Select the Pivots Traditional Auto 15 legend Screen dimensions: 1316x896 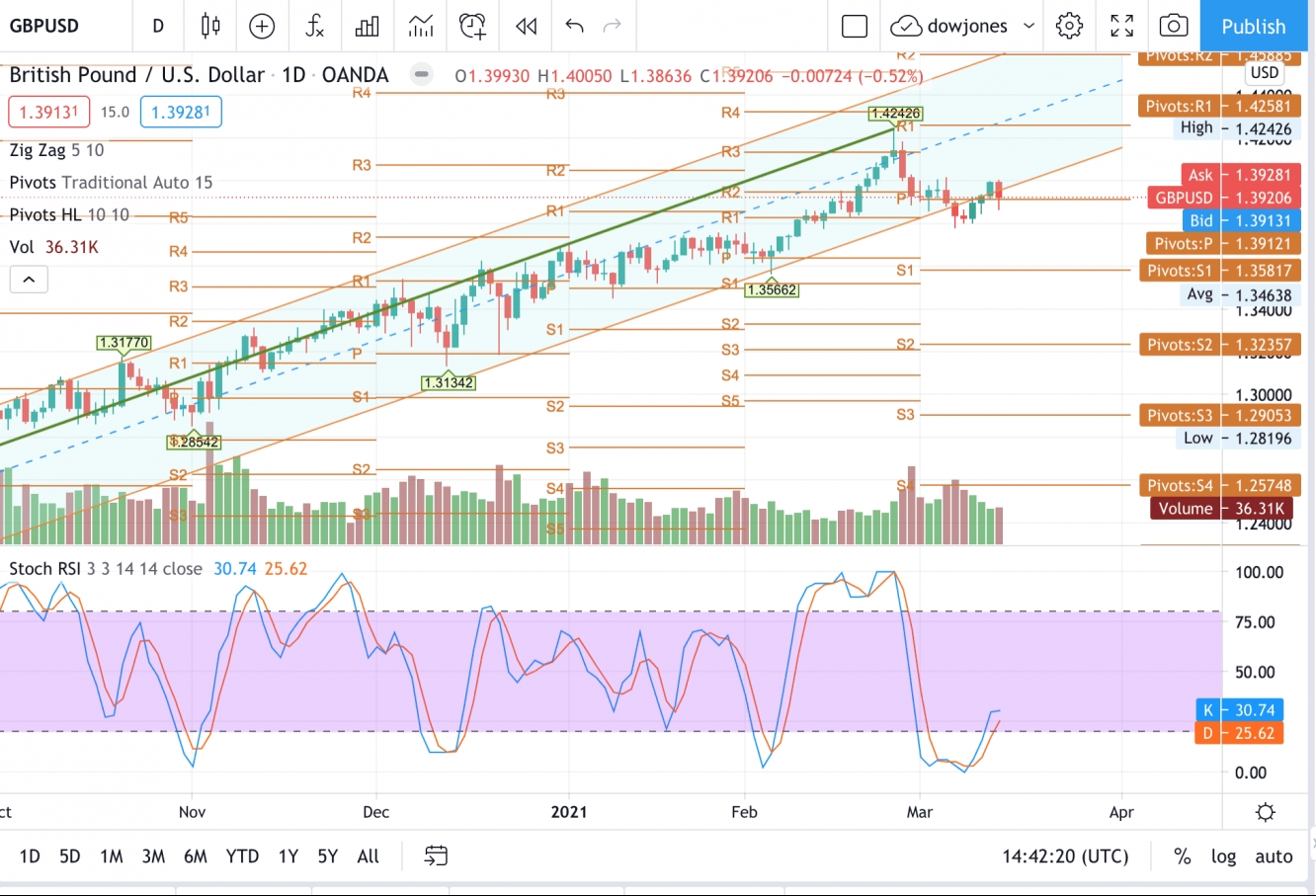(111, 182)
